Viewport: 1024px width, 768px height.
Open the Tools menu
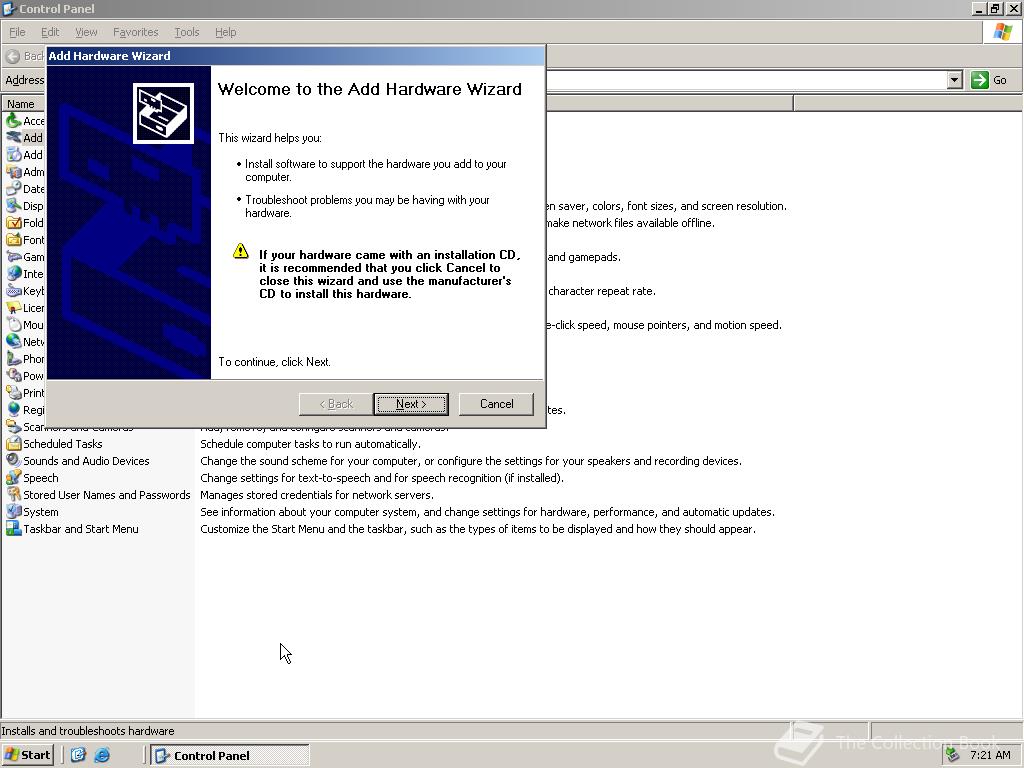point(186,32)
